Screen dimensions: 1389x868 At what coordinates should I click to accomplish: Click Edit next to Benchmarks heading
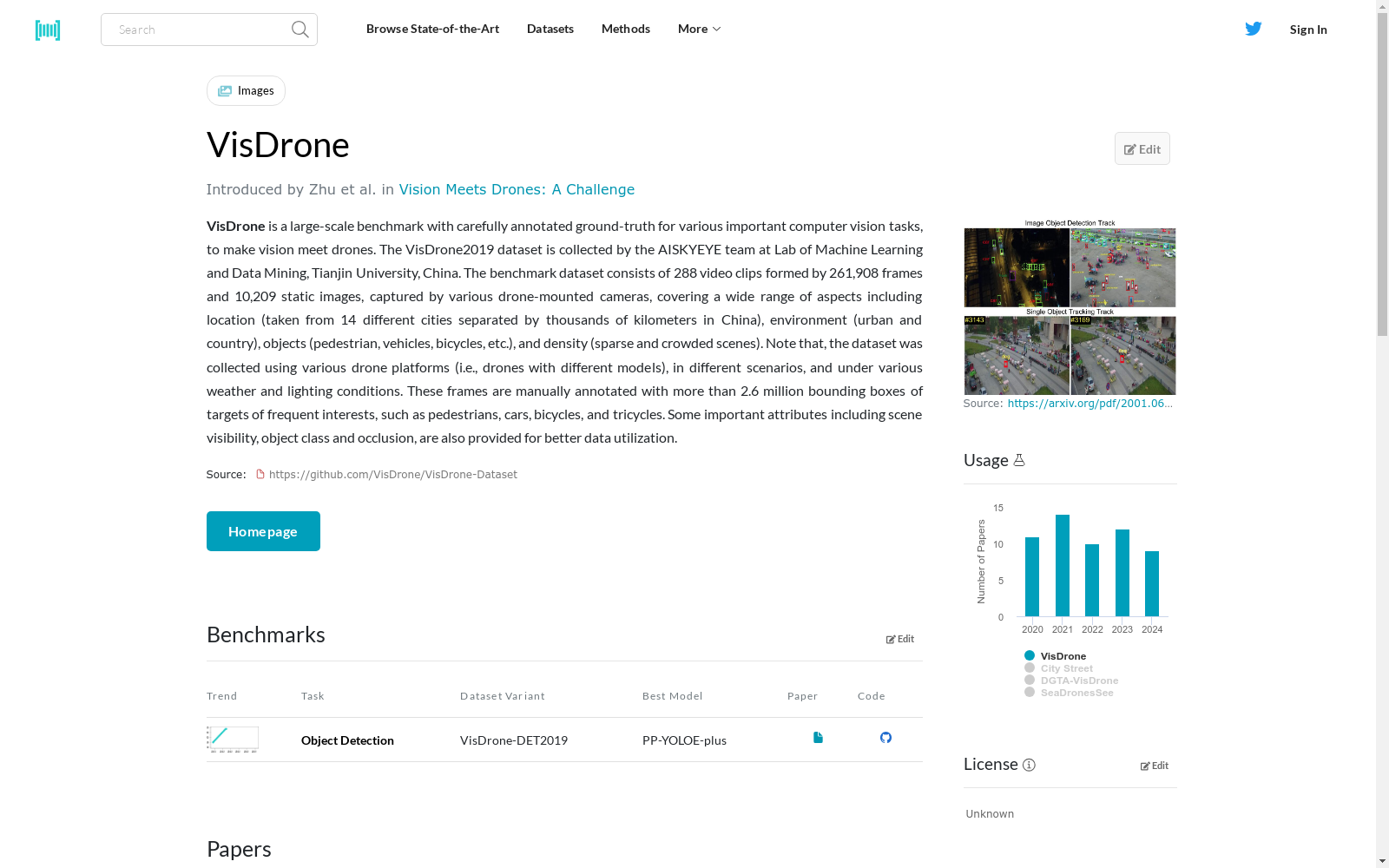tap(900, 639)
